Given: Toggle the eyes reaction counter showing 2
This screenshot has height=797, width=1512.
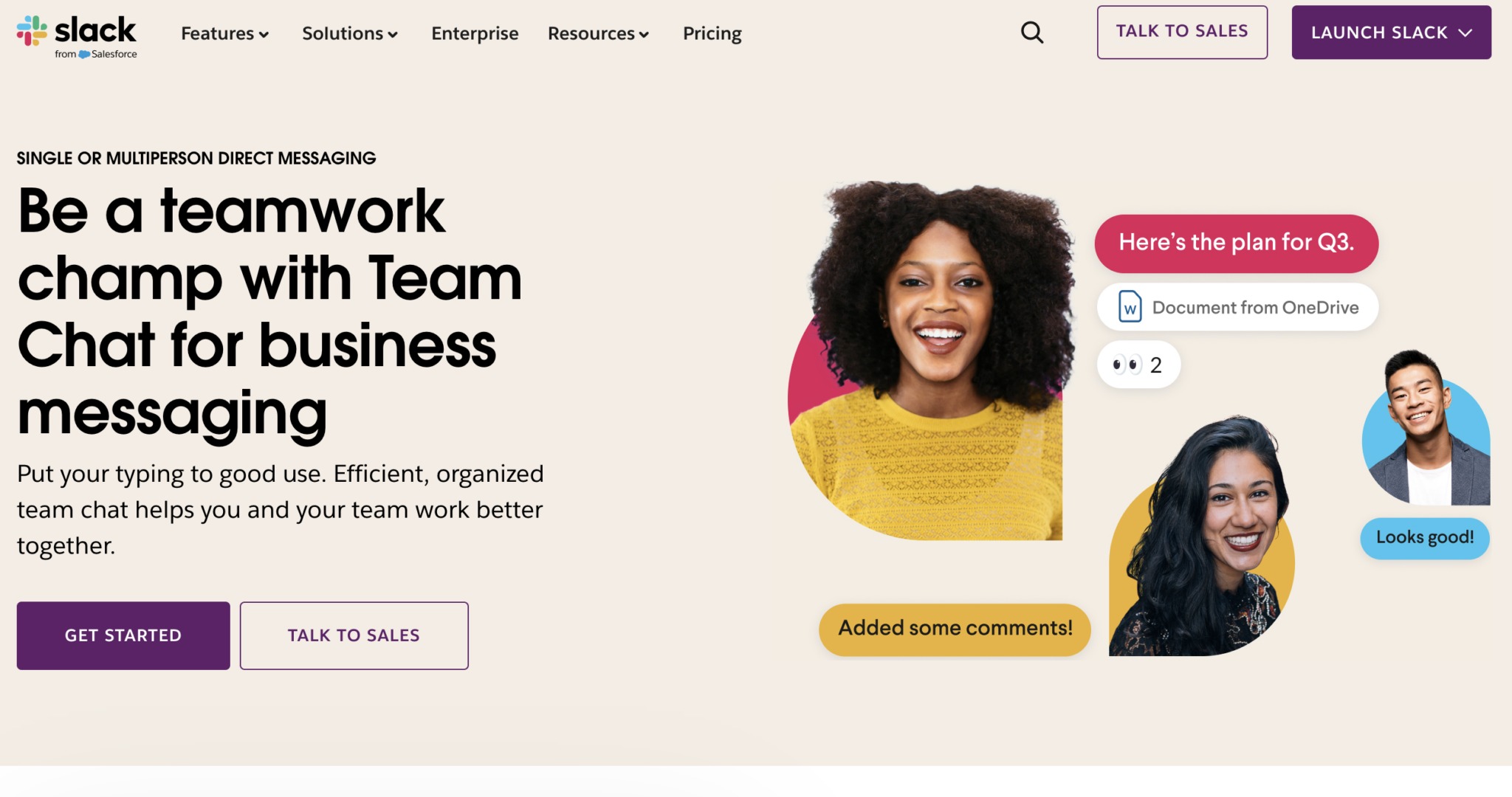Looking at the screenshot, I should (1138, 363).
